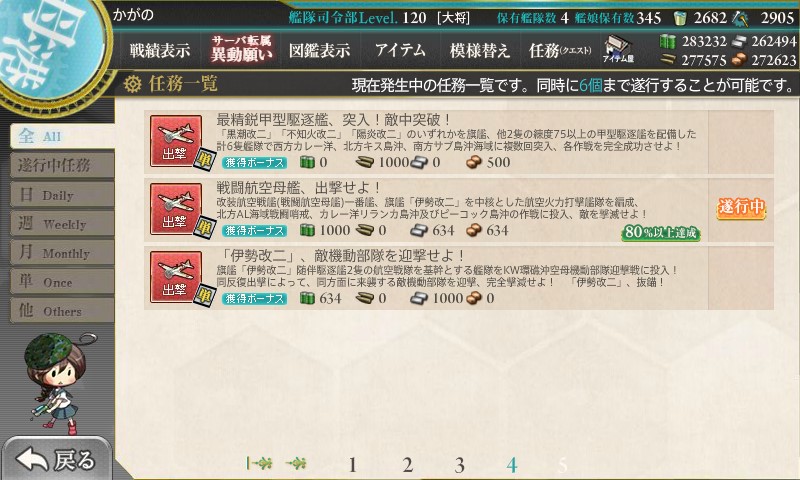Select 戦闘航空母艦 quest sortie icon

[176, 209]
